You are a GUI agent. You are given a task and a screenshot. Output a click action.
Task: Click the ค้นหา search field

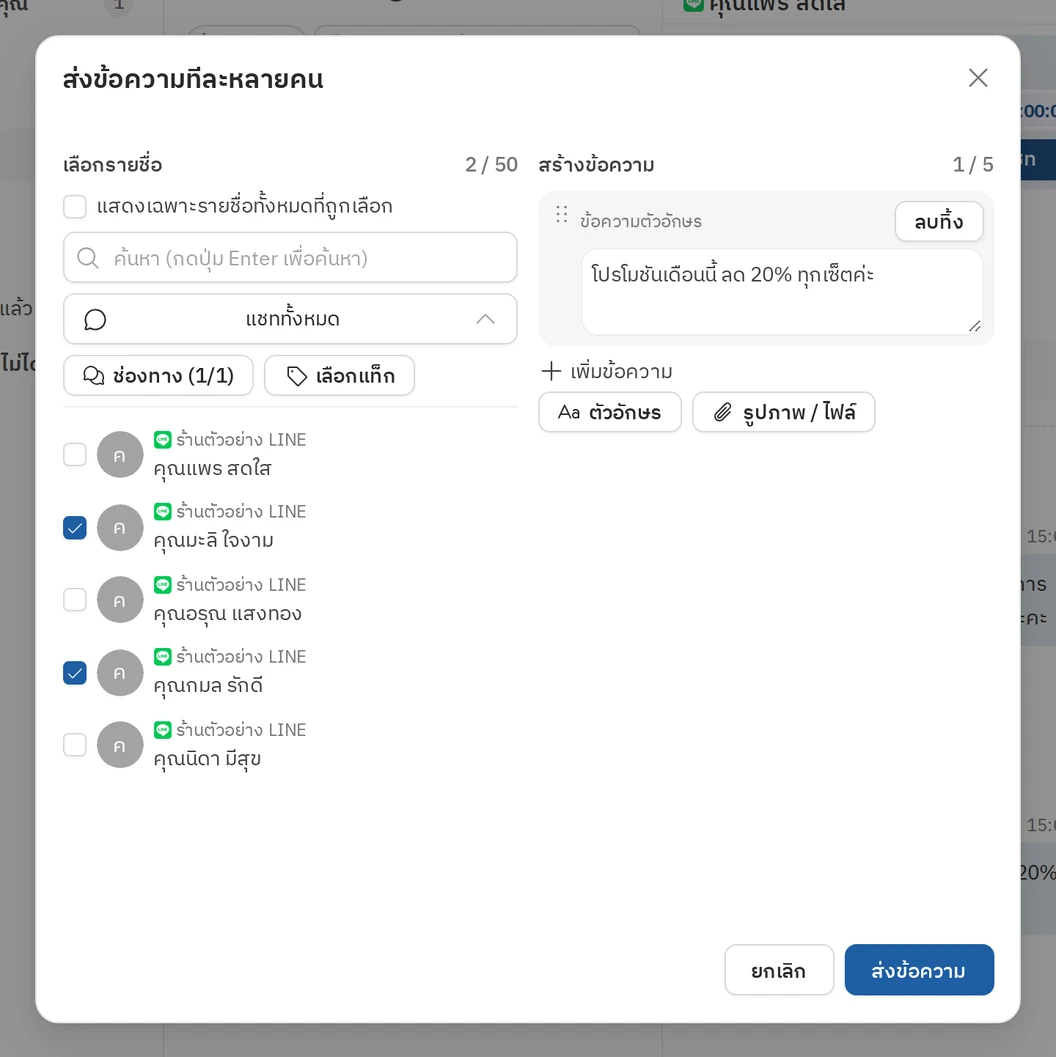(x=290, y=258)
